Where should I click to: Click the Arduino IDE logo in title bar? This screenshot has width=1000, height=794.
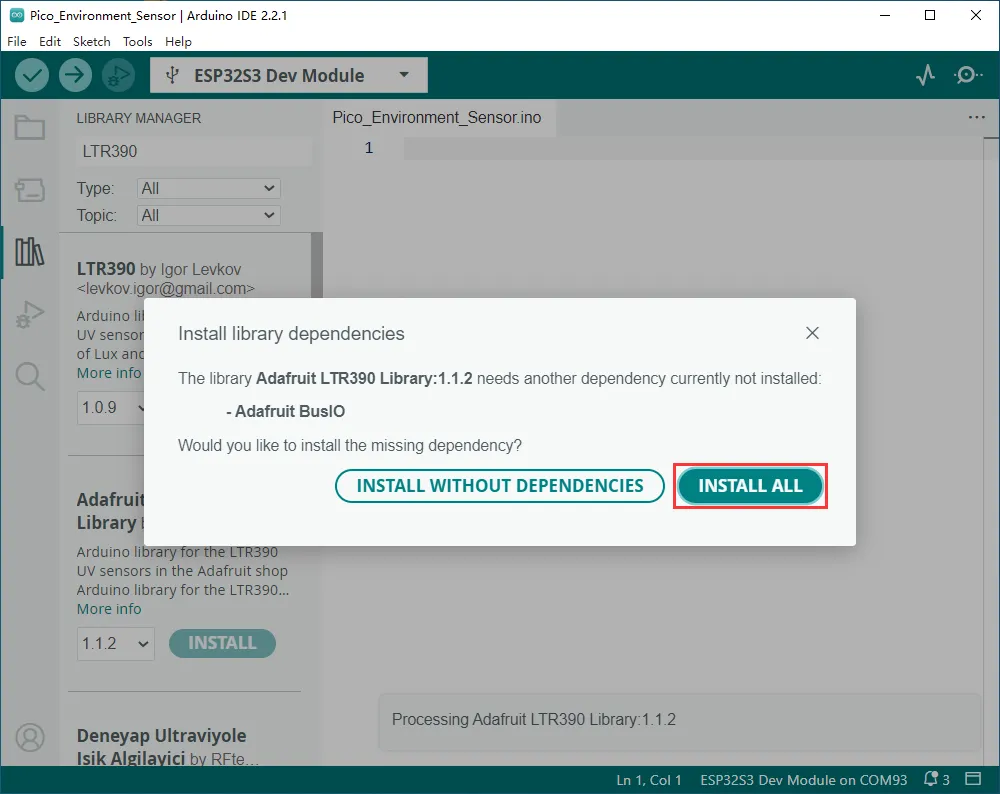point(17,15)
